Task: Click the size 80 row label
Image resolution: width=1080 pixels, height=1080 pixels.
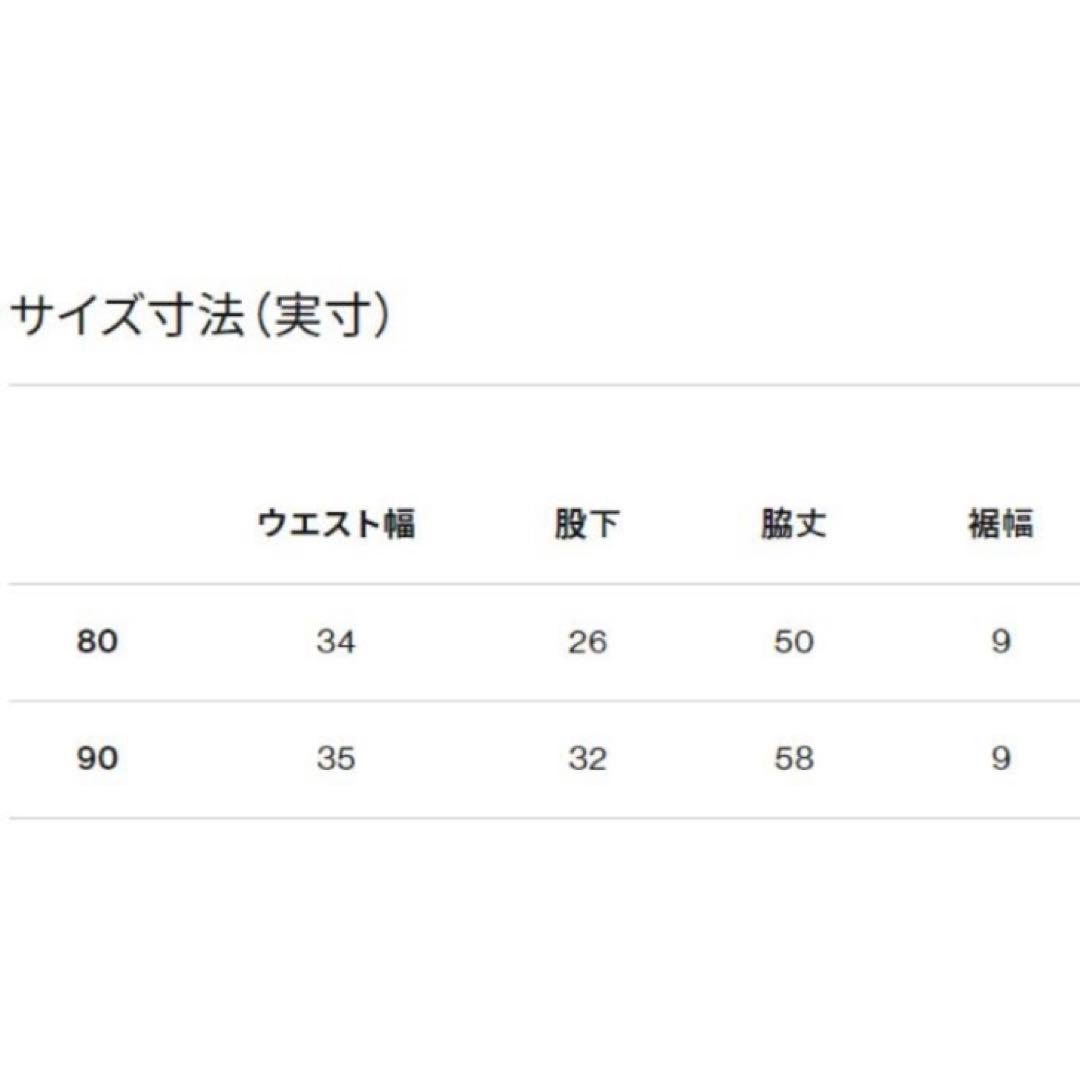Action: [x=97, y=642]
